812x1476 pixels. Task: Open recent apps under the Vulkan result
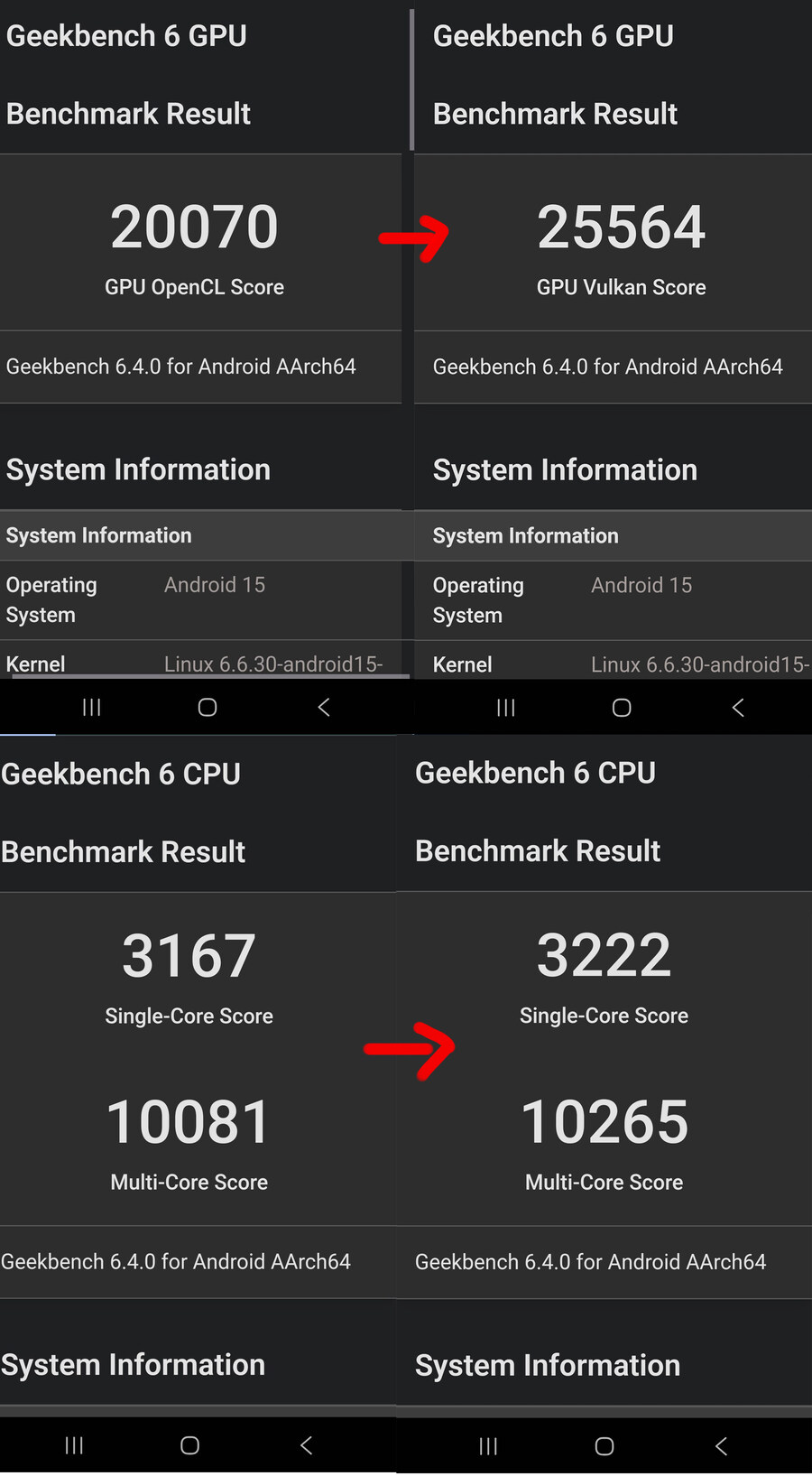click(506, 708)
